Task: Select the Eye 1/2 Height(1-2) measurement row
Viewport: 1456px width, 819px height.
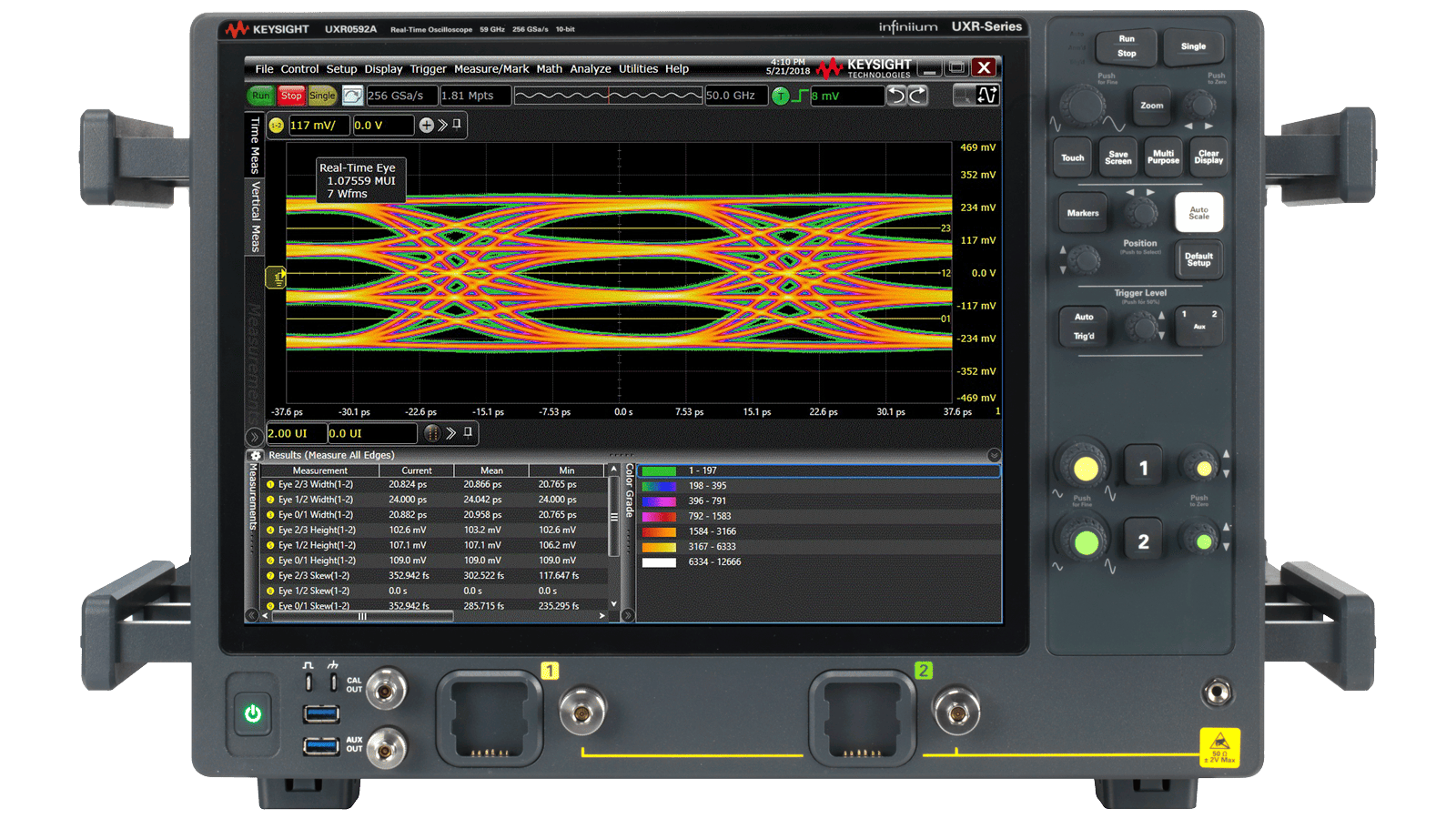Action: pos(435,545)
